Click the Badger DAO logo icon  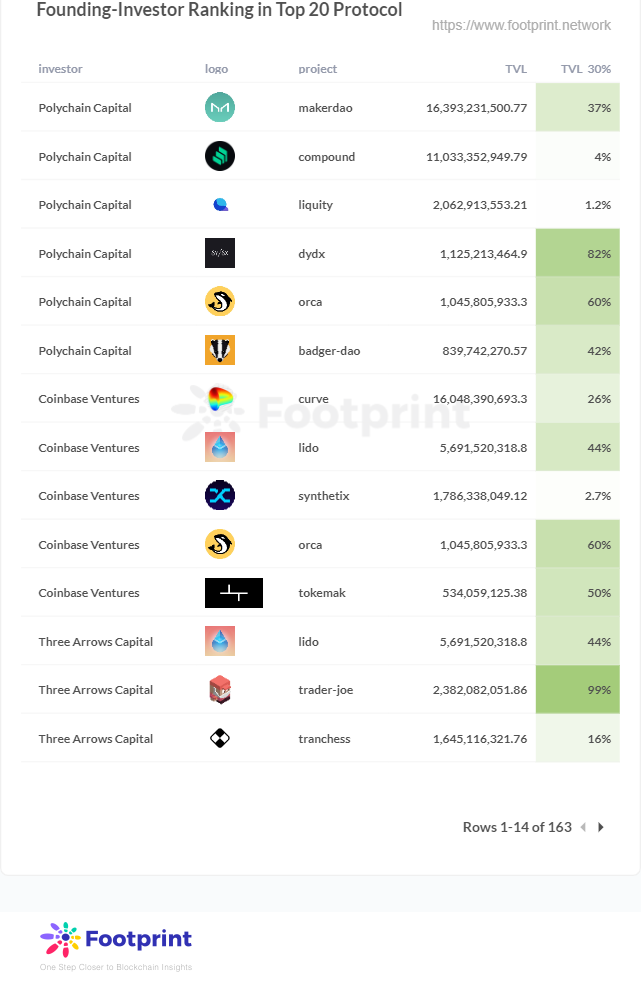220,350
